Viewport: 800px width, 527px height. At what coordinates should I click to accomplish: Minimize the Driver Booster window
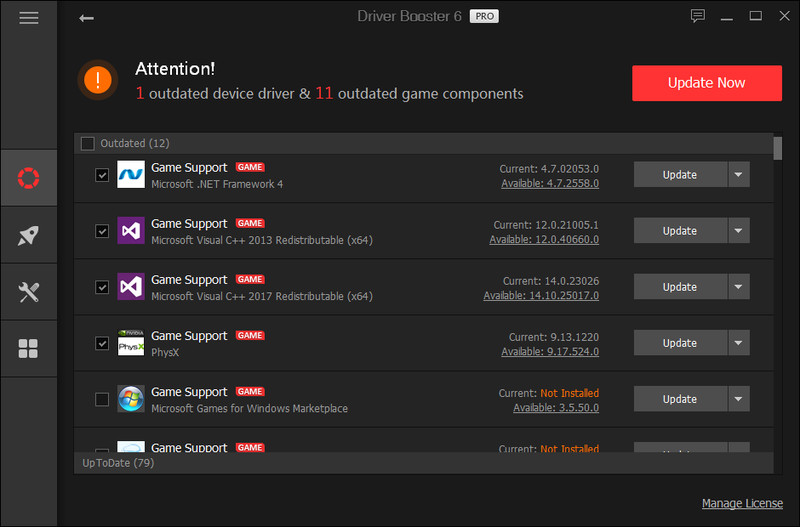pos(727,17)
